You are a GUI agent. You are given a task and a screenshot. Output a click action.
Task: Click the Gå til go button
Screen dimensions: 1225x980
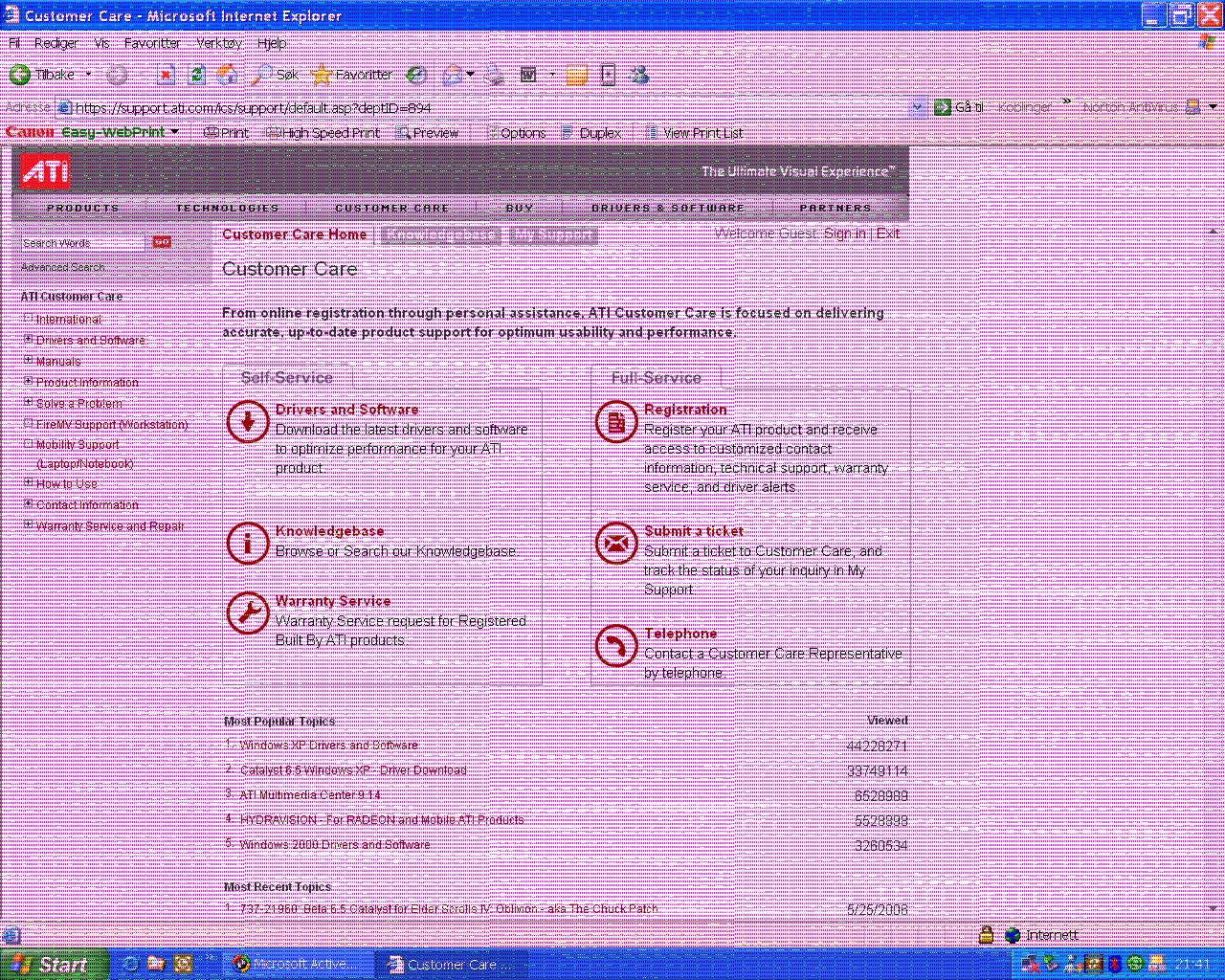[x=959, y=107]
